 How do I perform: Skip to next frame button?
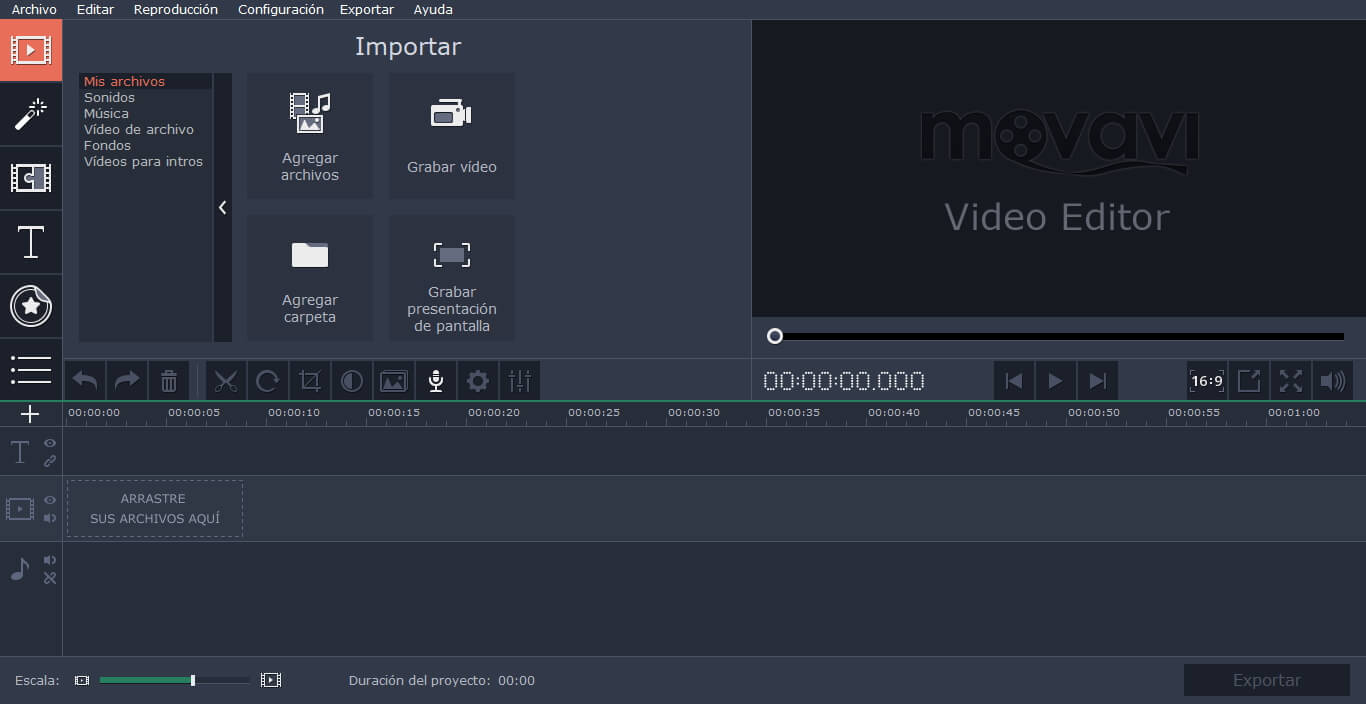point(1097,381)
